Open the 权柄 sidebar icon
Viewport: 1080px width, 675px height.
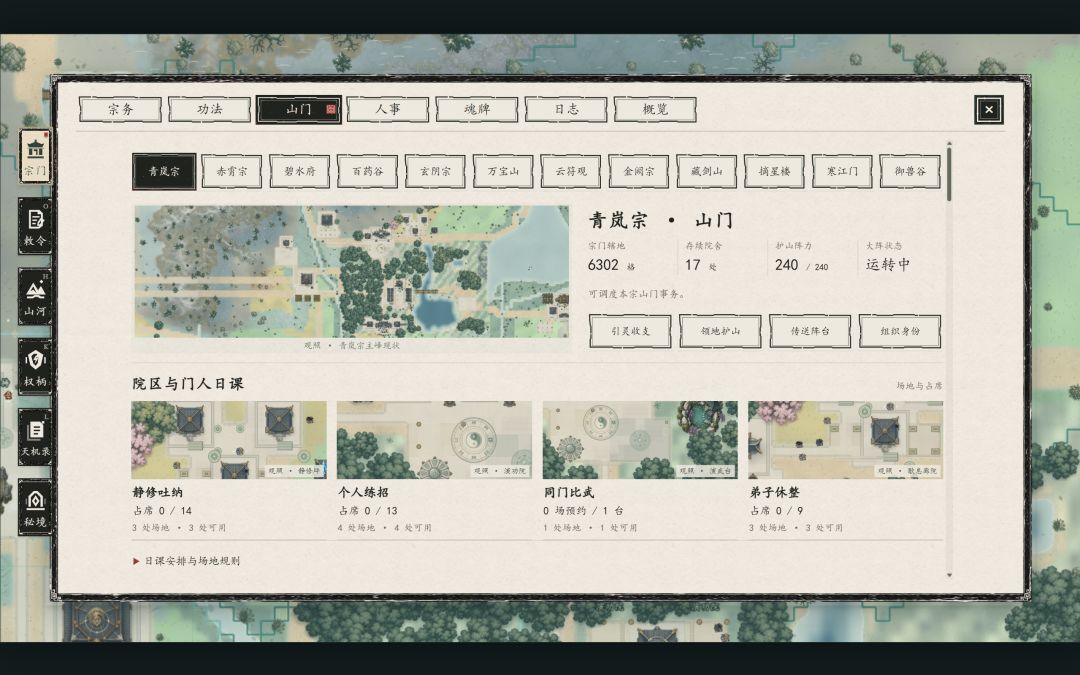[x=35, y=367]
